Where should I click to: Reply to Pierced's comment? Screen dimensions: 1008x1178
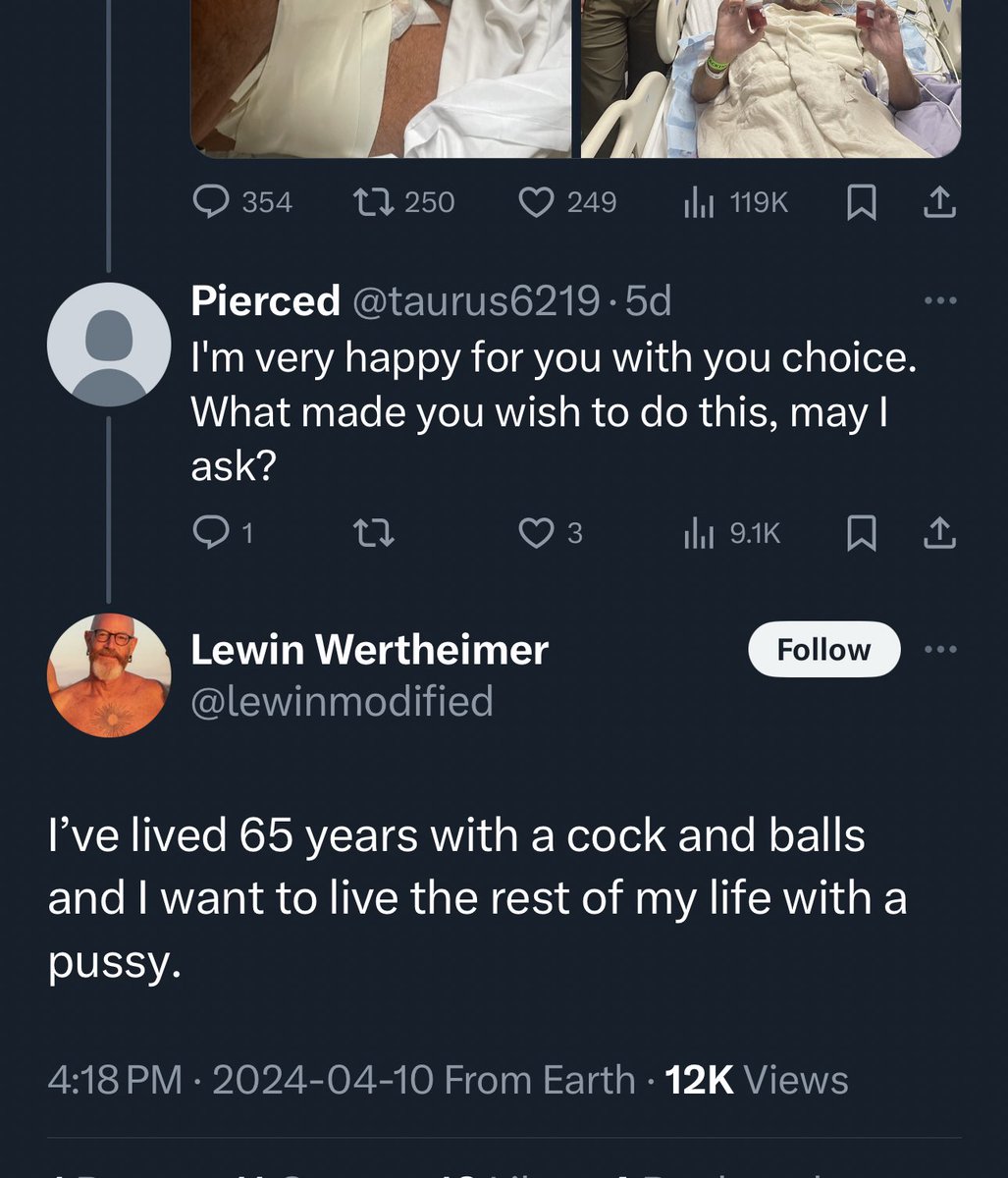point(223,533)
